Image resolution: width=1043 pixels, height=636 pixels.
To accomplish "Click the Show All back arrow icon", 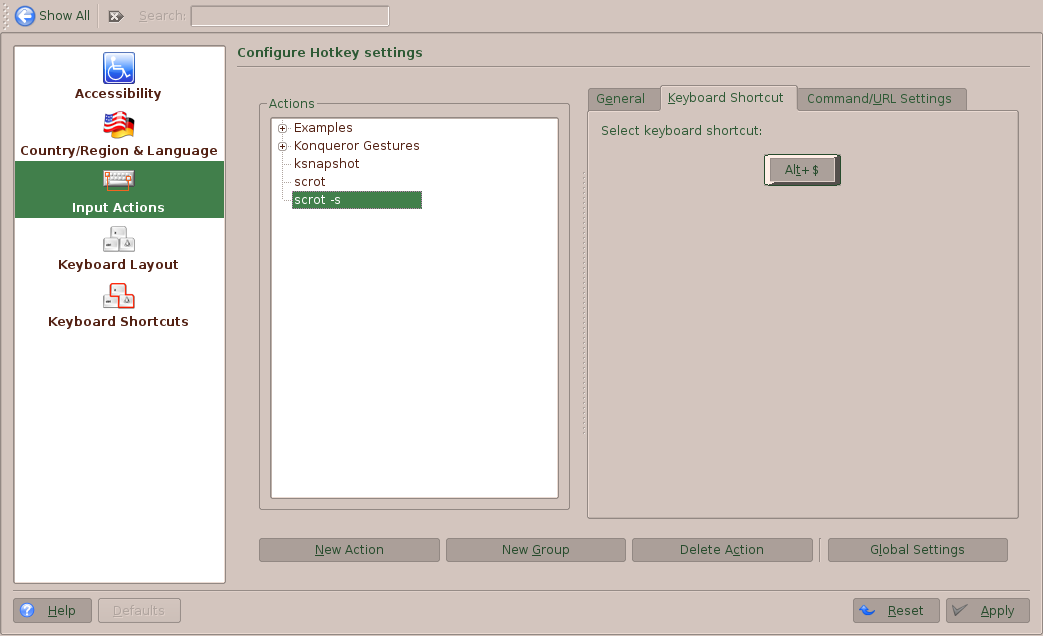I will [25, 16].
